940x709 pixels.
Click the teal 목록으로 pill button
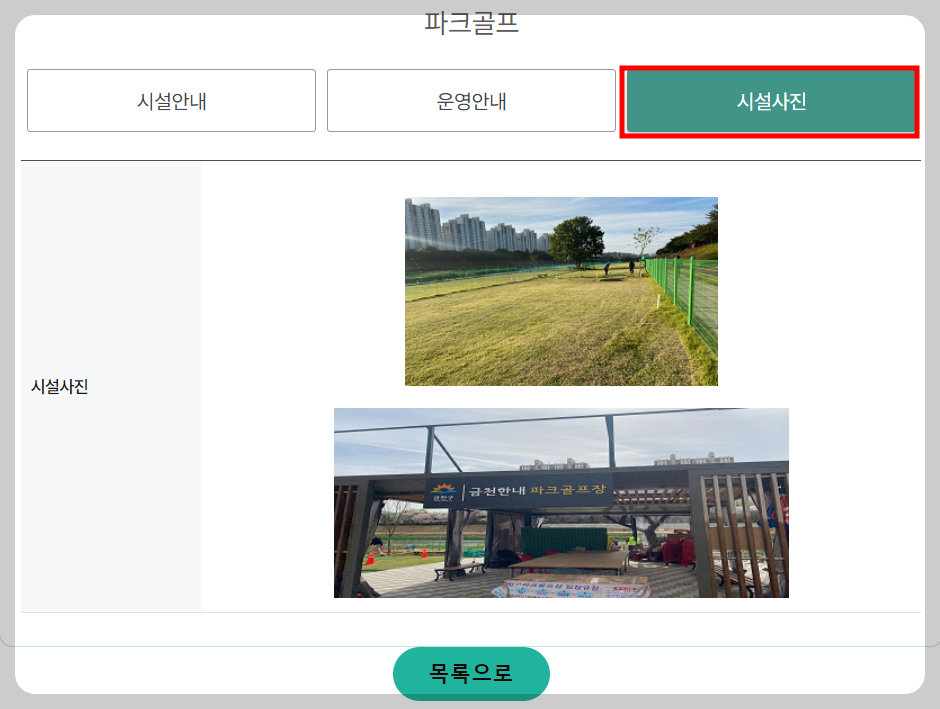pos(470,674)
